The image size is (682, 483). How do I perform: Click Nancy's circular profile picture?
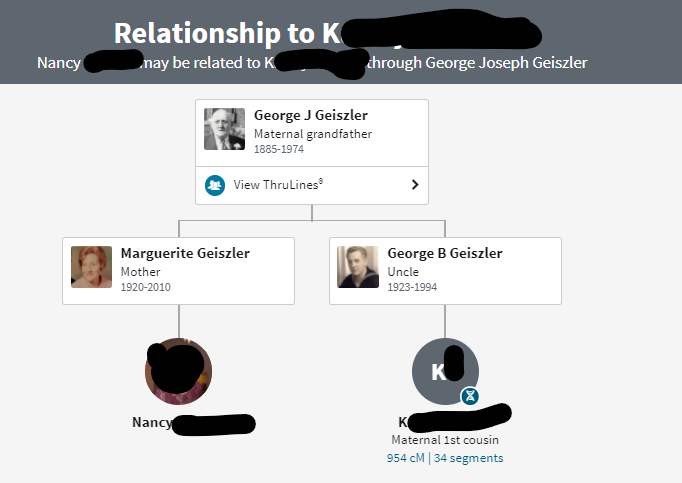[178, 371]
